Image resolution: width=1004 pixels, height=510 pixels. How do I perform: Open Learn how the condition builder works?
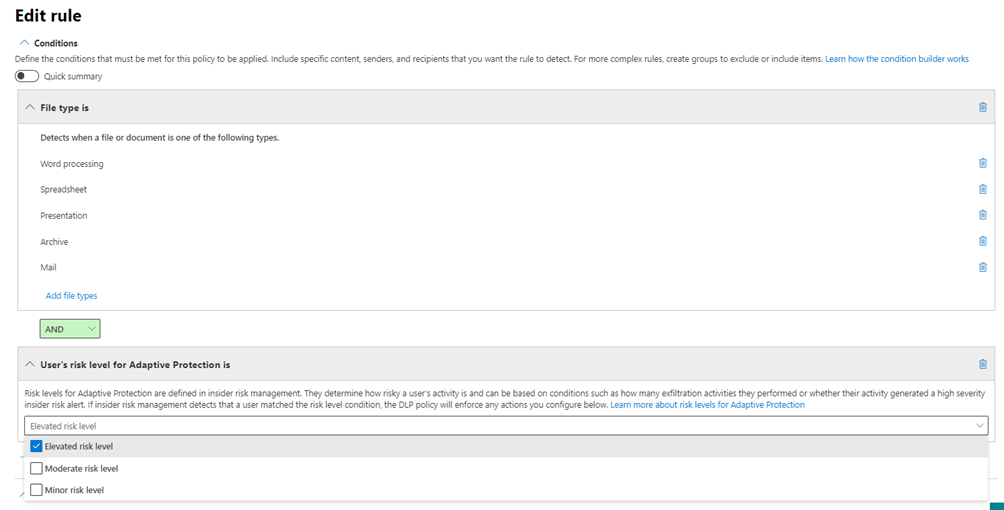click(896, 59)
